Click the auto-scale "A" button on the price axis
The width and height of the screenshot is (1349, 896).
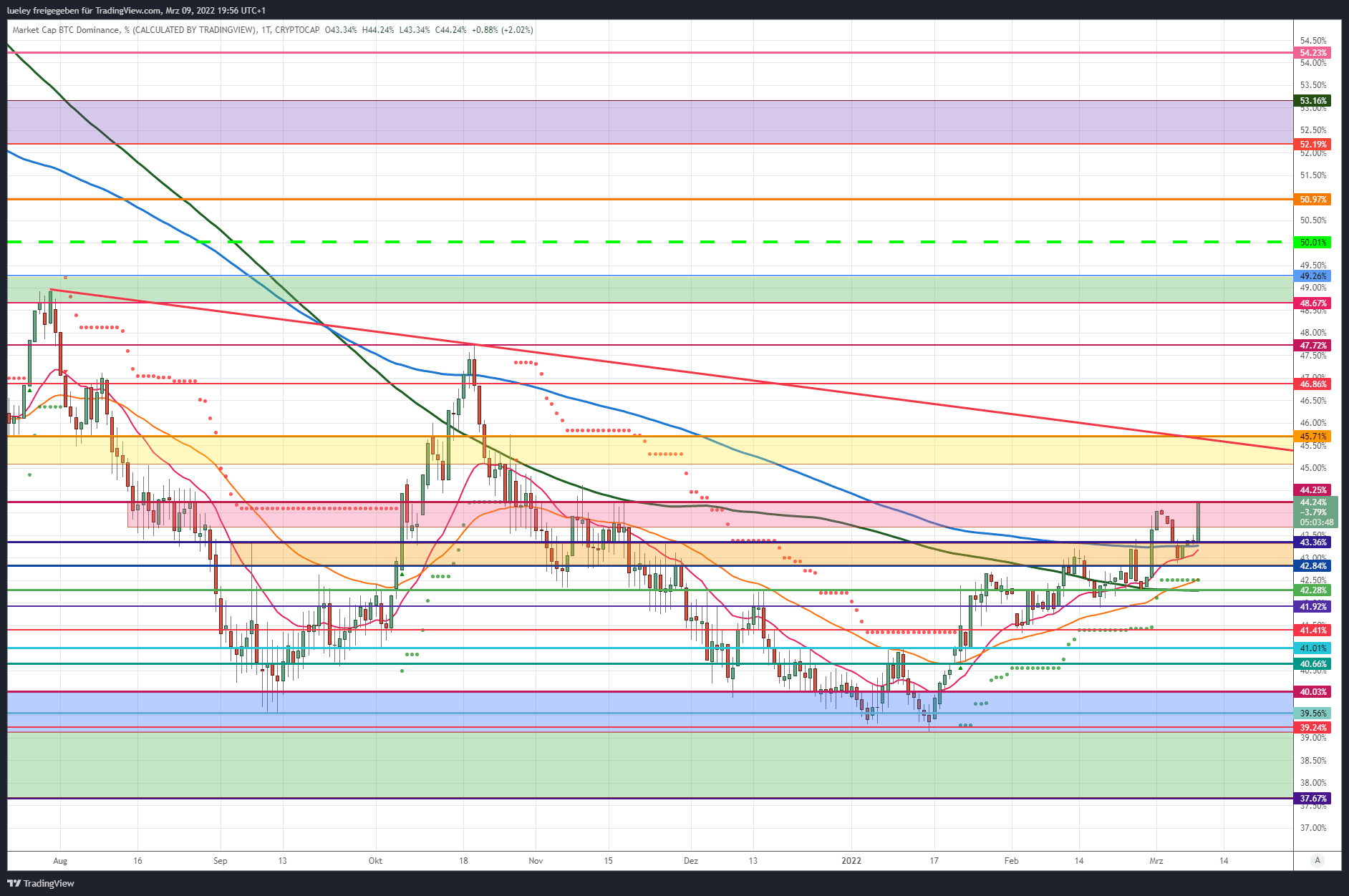coord(1317,860)
